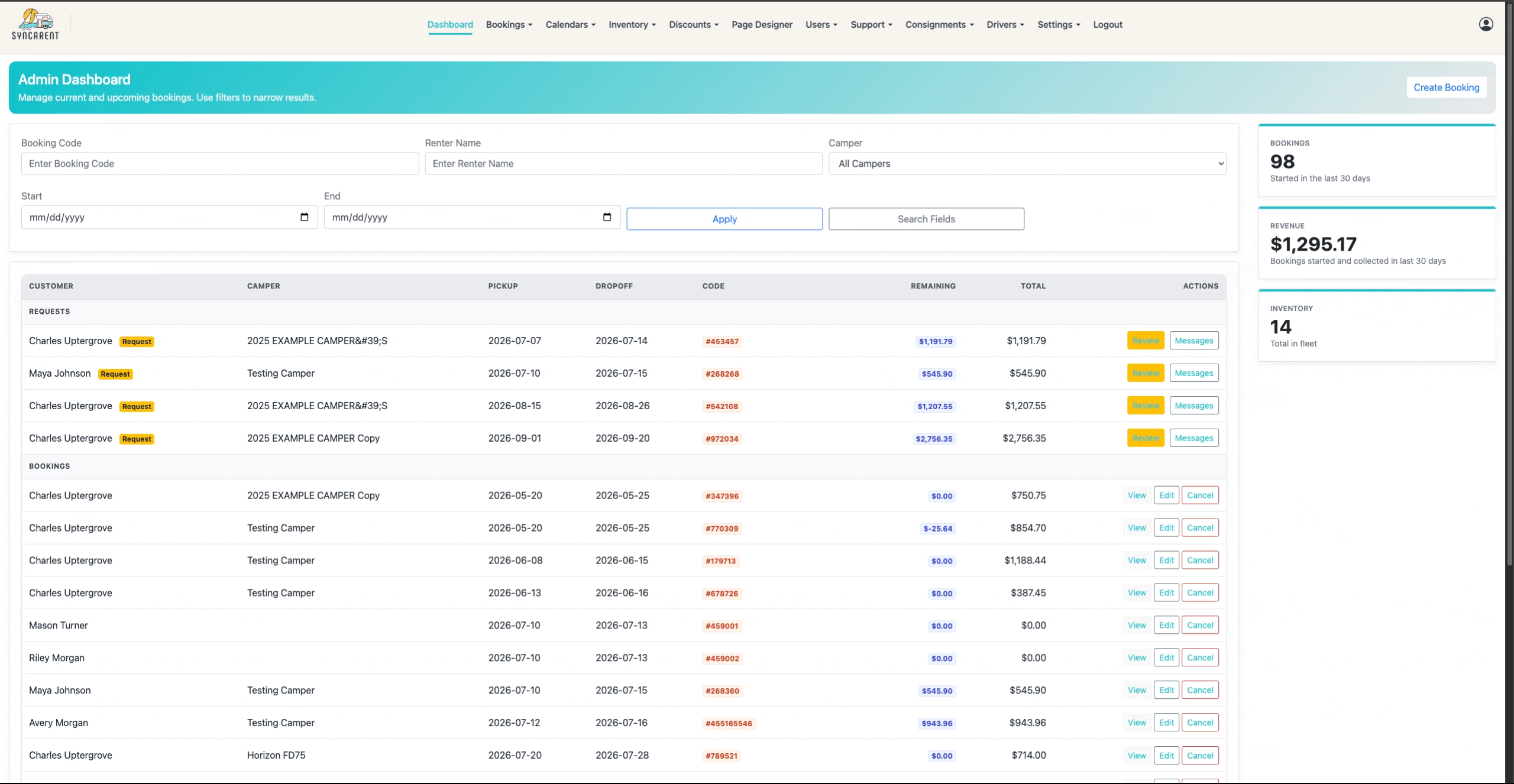This screenshot has width=1514, height=784.
Task: Open the Start date calendar picker icon
Action: tap(304, 217)
